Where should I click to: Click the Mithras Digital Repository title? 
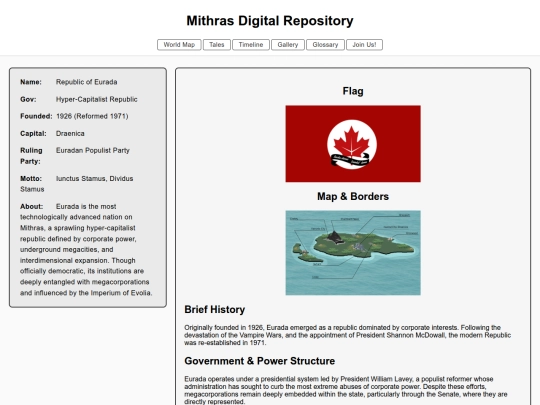click(x=270, y=21)
